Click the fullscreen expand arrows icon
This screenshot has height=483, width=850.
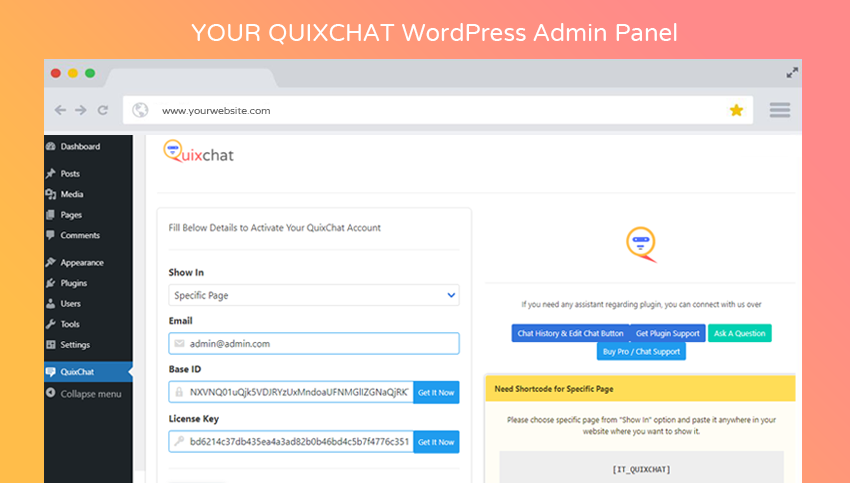[792, 73]
